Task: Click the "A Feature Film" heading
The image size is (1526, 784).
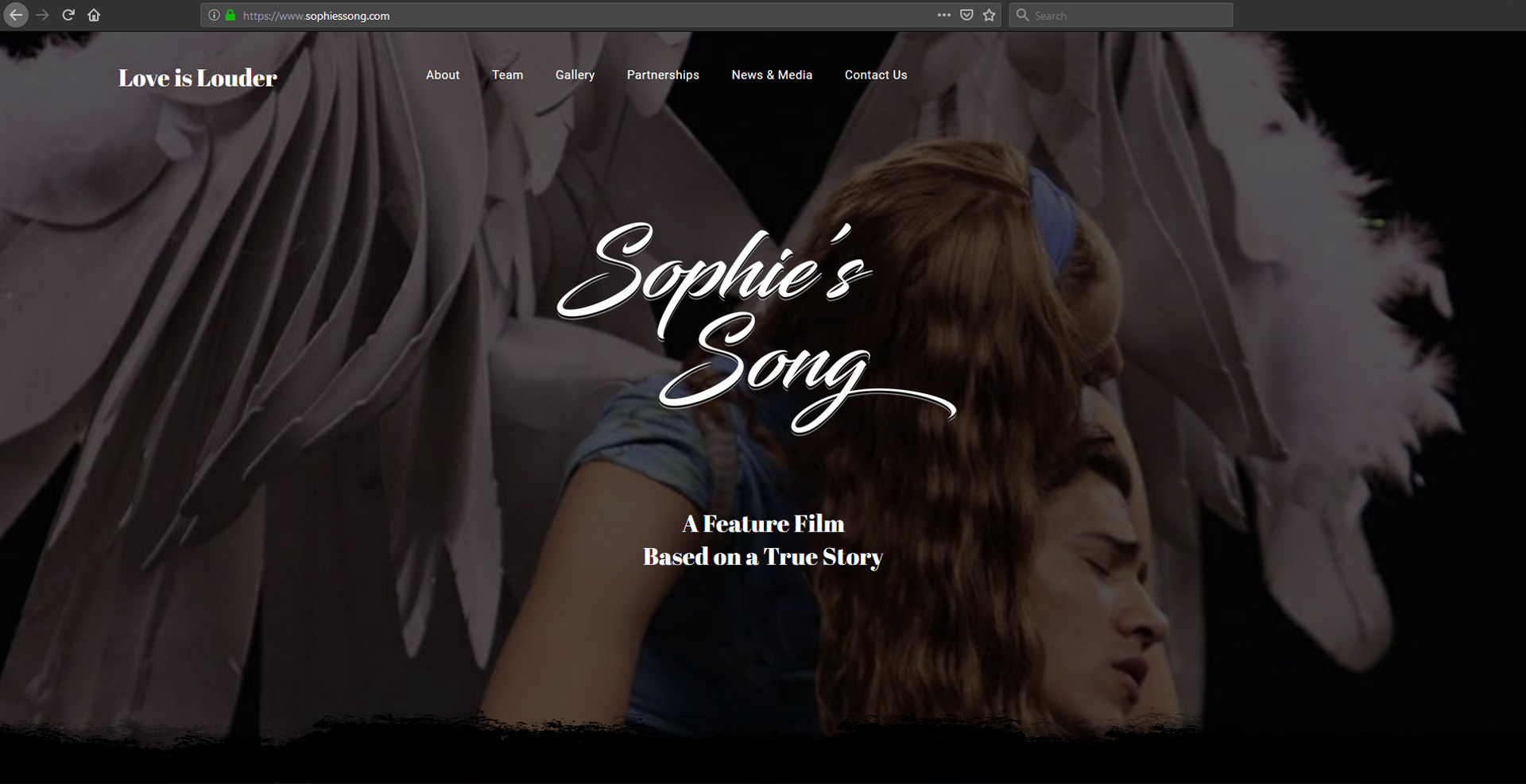Action: (763, 524)
